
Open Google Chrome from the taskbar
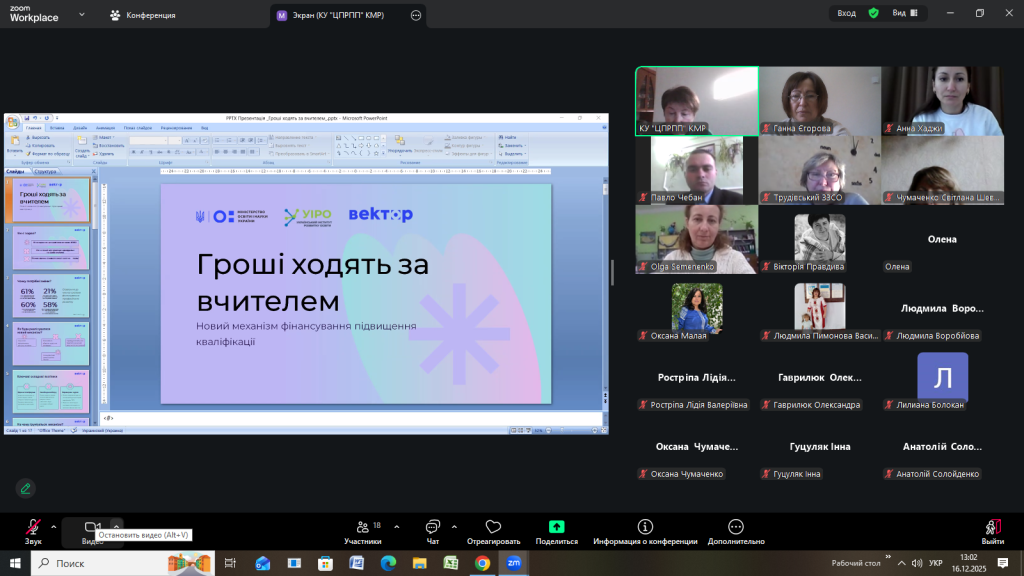[x=482, y=563]
